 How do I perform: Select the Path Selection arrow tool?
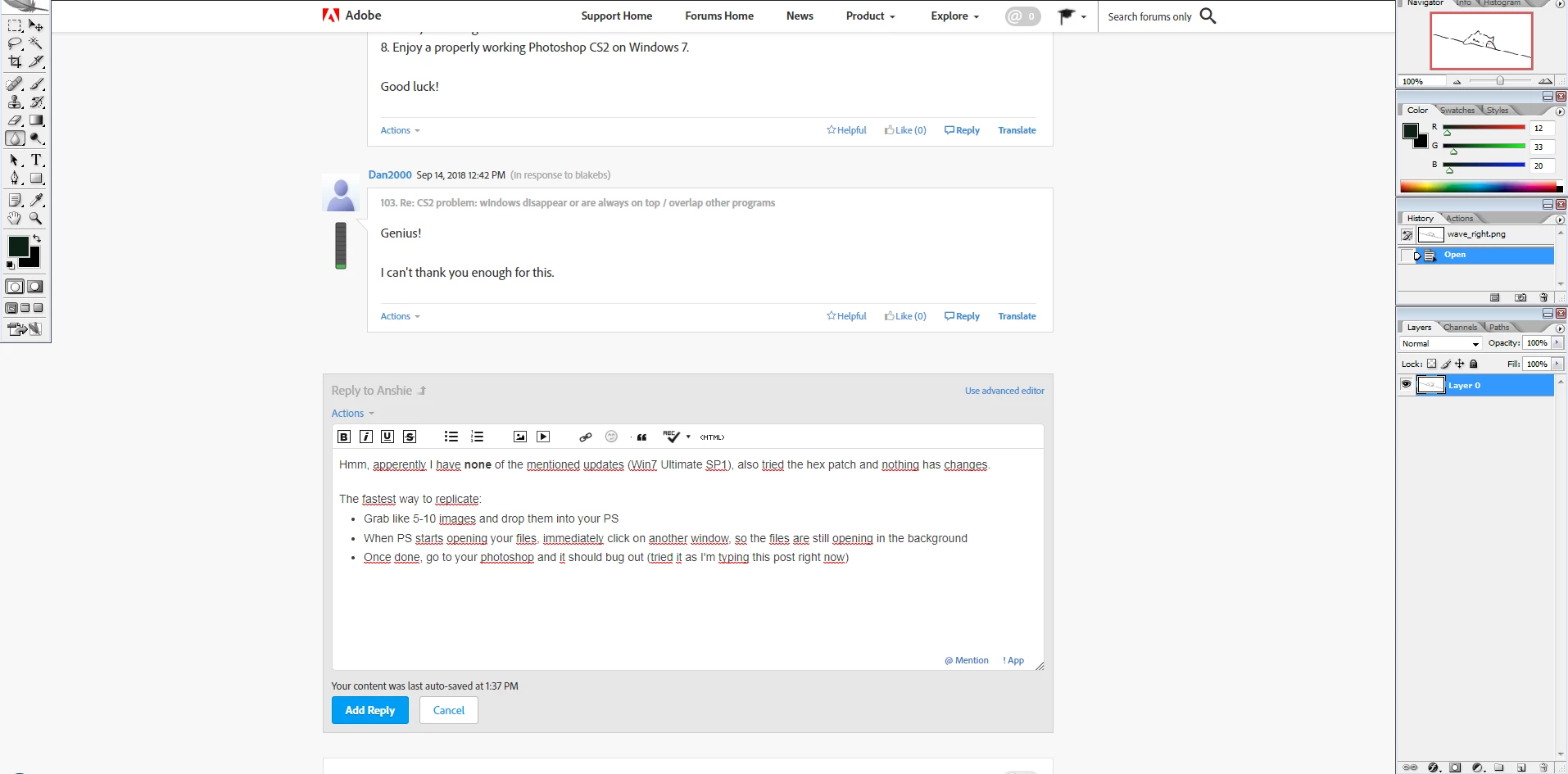[x=15, y=160]
